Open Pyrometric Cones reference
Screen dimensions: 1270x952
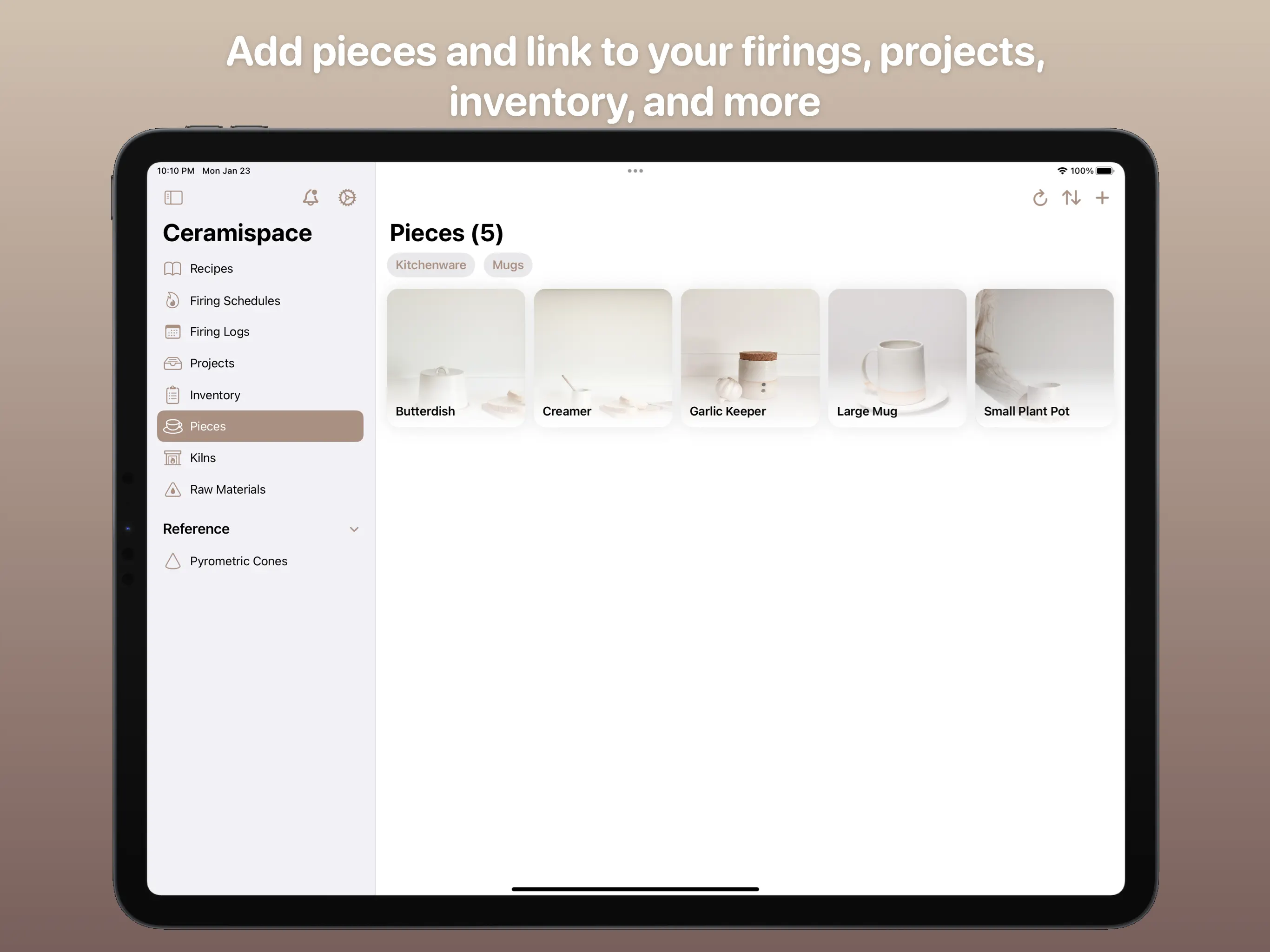pos(238,562)
